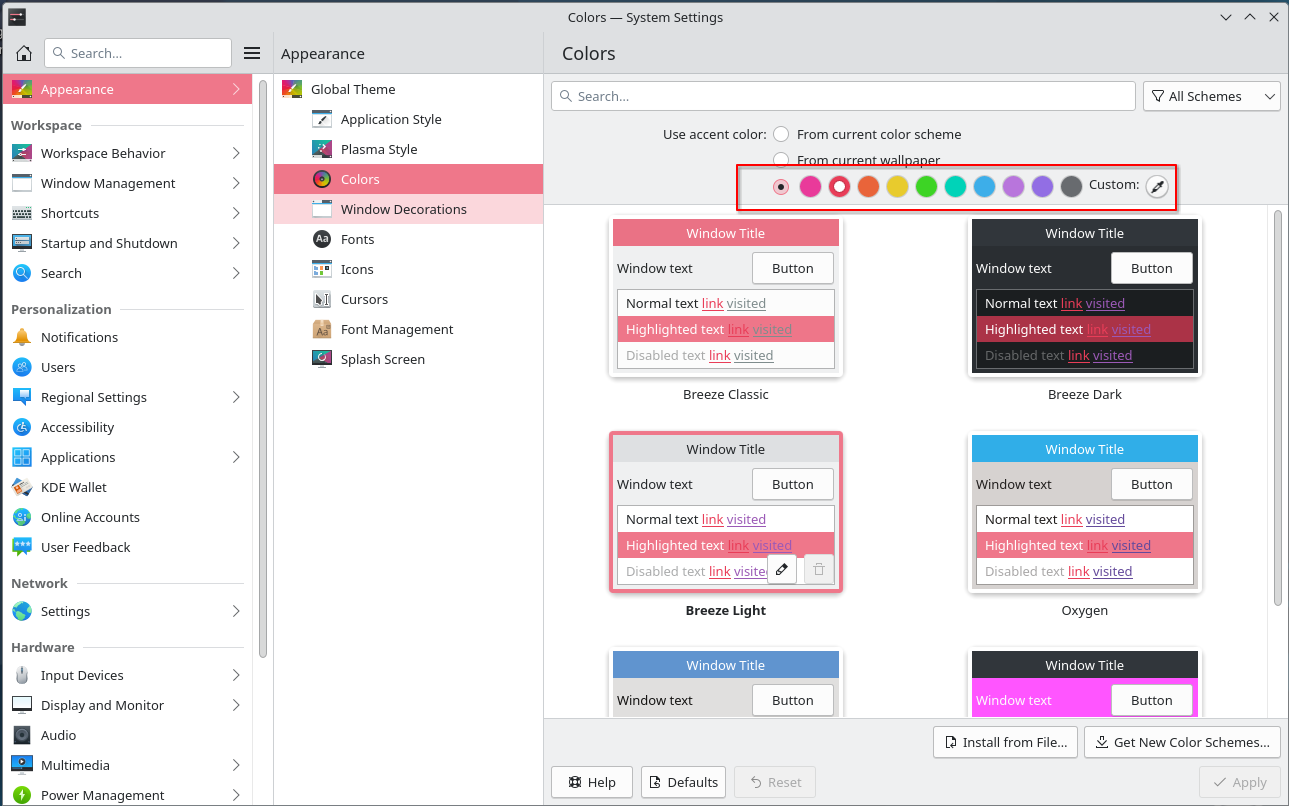The width and height of the screenshot is (1289, 806).
Task: Click the home icon in sidebar header
Action: (x=24, y=53)
